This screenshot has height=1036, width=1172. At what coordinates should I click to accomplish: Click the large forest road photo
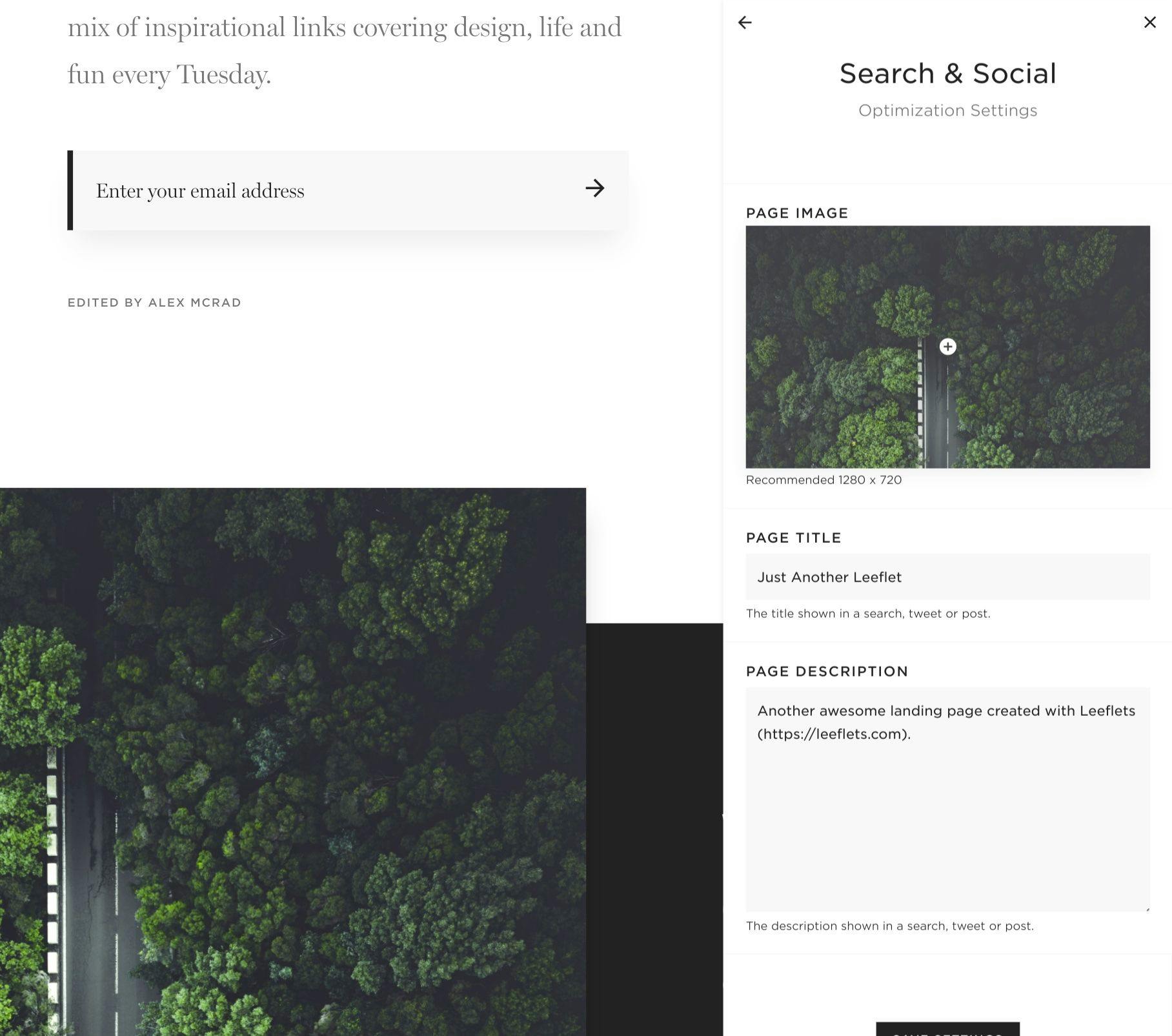(293, 762)
